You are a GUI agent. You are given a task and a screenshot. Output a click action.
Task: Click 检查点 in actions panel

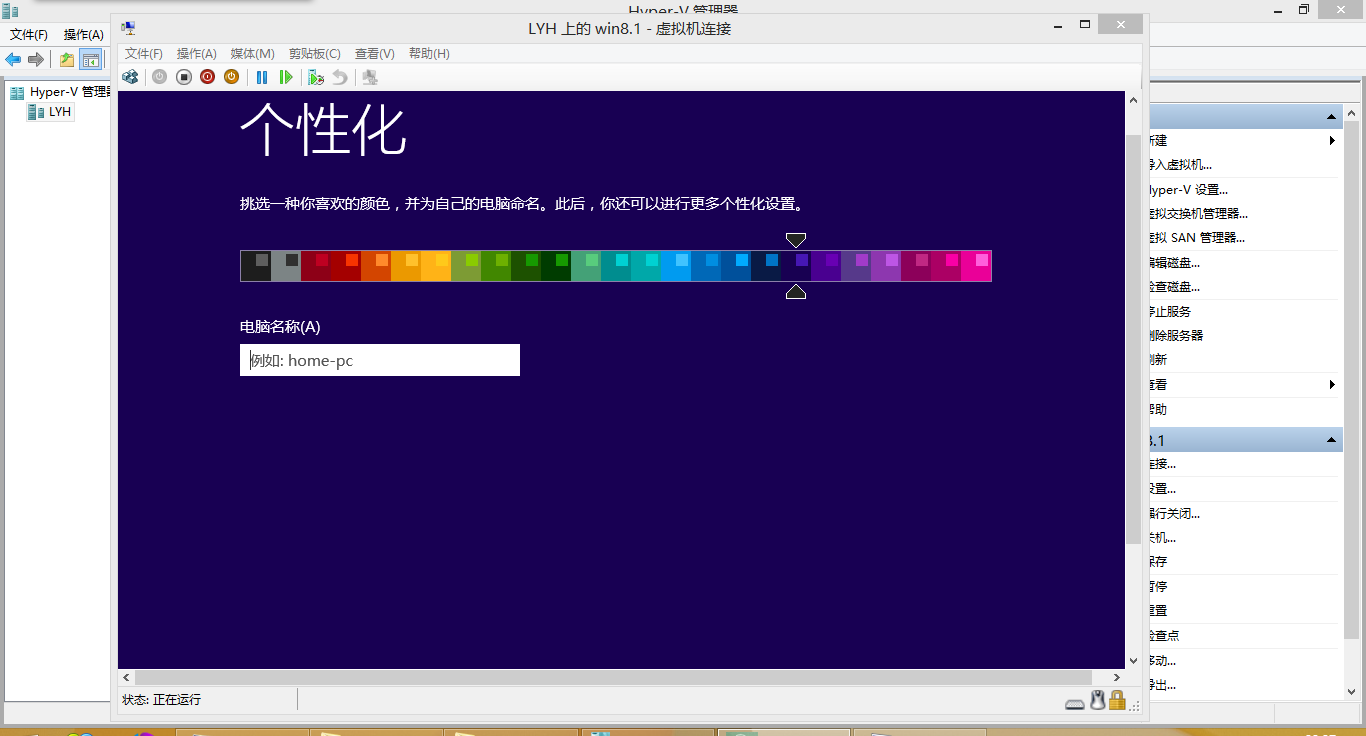coord(1164,636)
